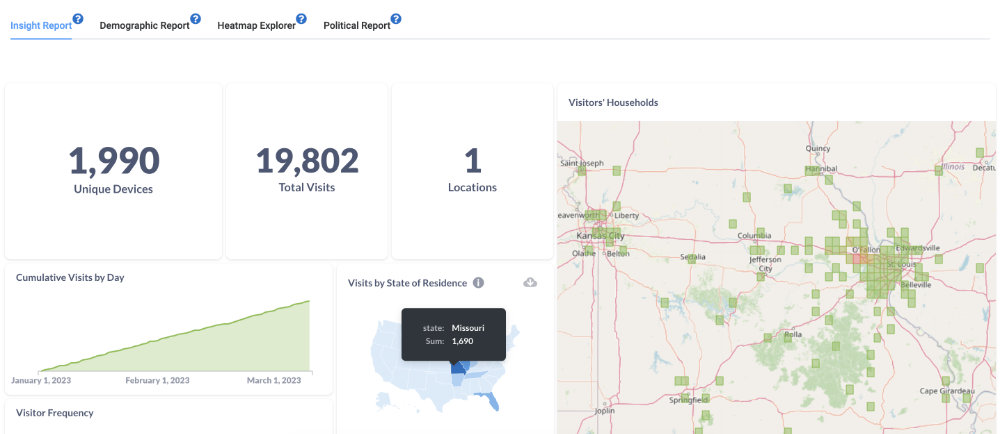Click the Visitor Frequency panel heading
The image size is (1000, 434).
click(55, 412)
